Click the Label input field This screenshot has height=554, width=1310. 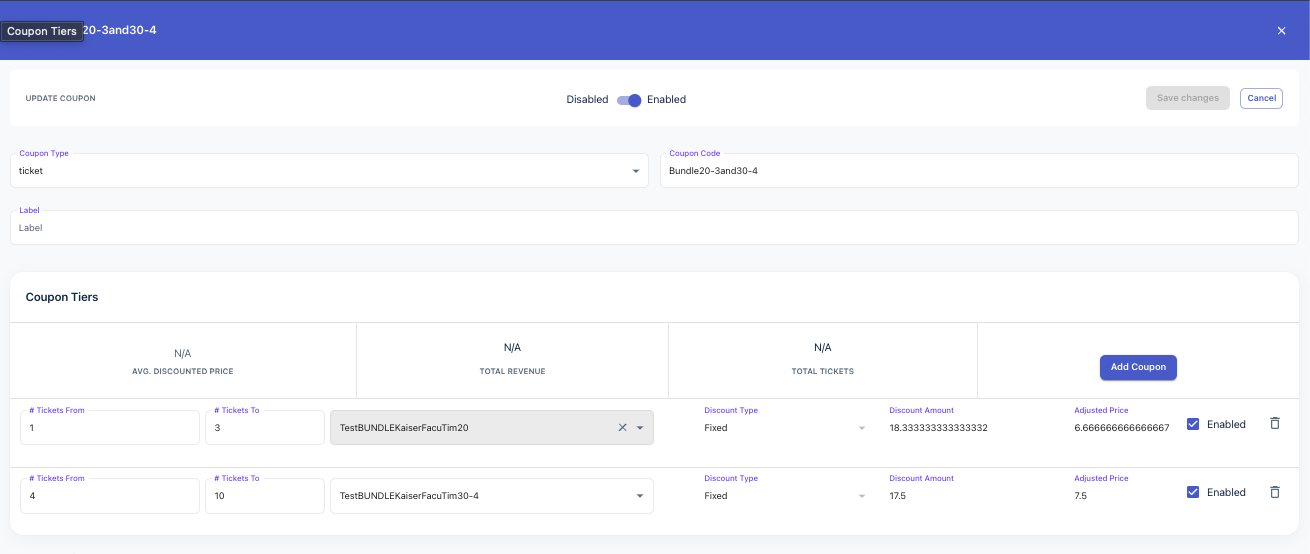(x=654, y=228)
